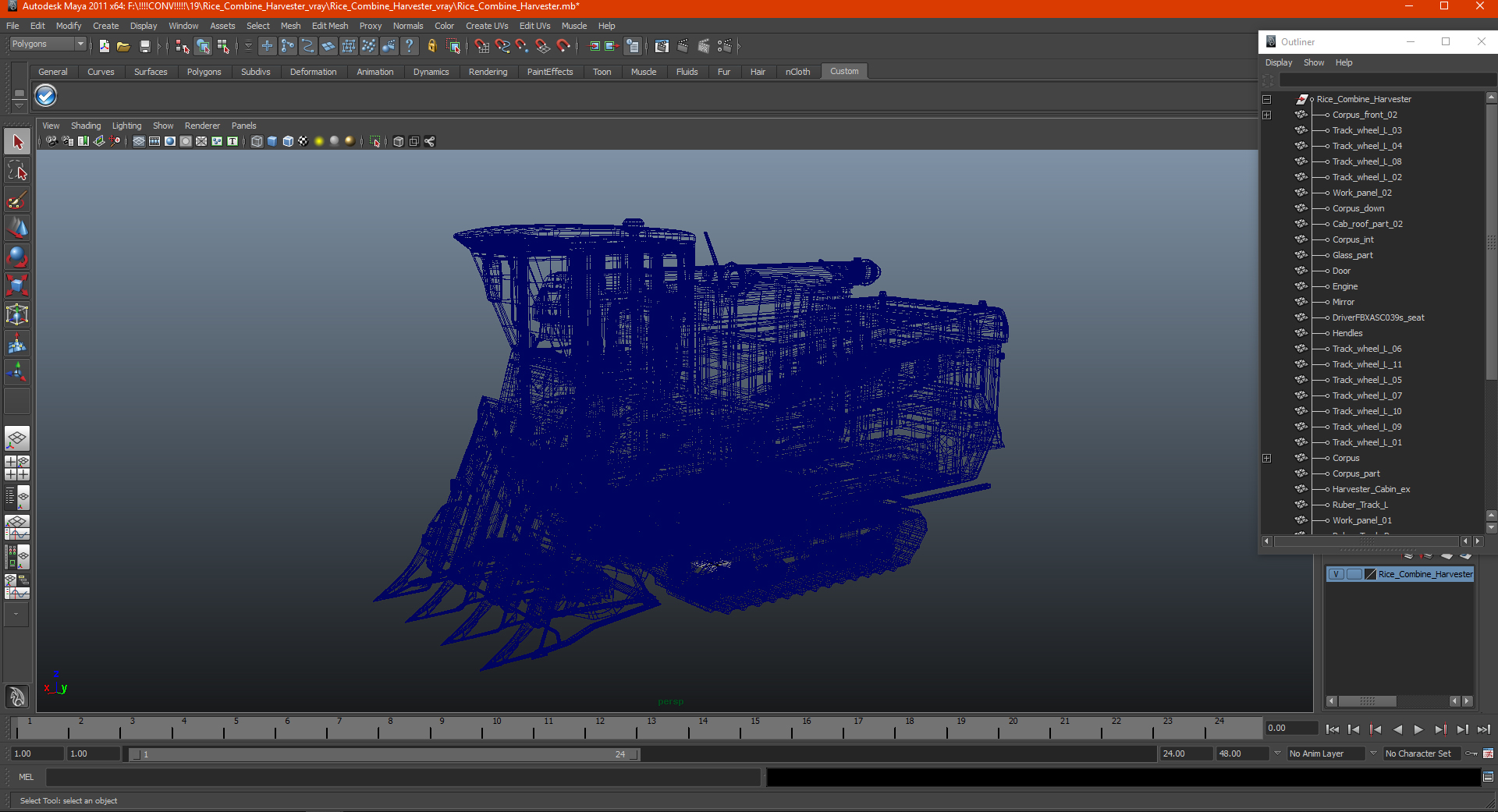
Task: Open viewport Shading menu
Action: click(86, 126)
